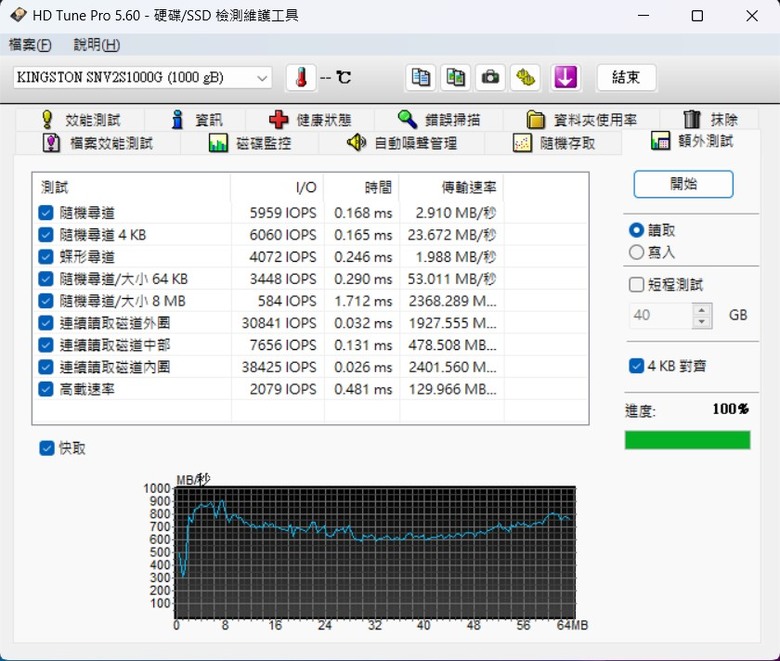Click the green progress bar
The image size is (780, 661).
(x=687, y=440)
